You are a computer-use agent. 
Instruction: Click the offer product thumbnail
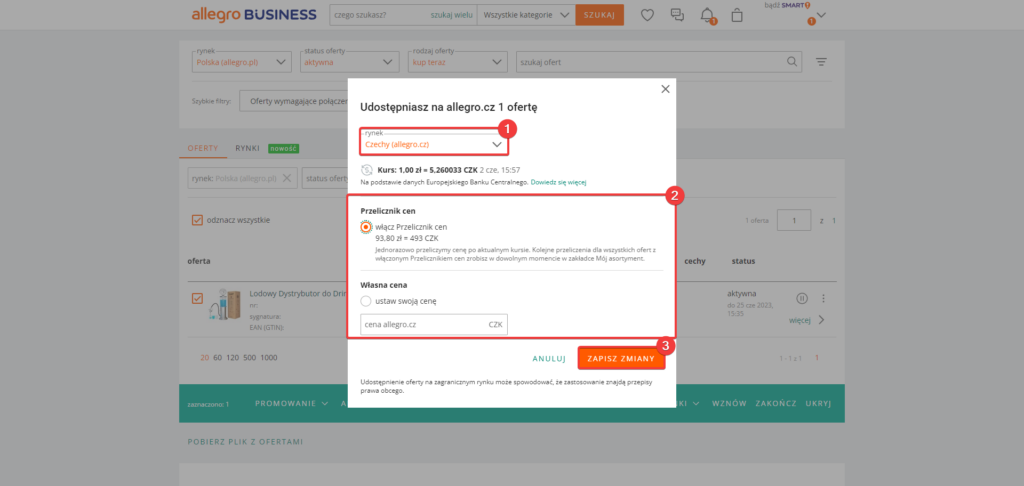(x=226, y=305)
